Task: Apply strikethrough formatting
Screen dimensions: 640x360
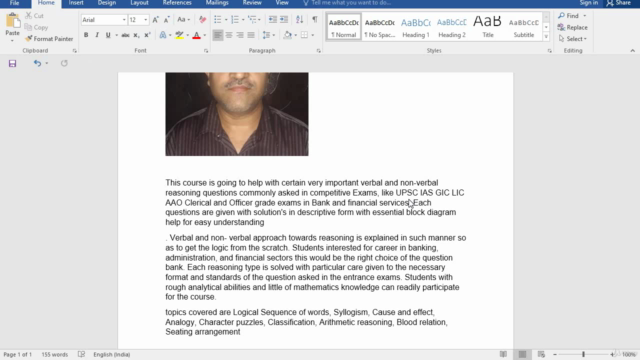Action: click(x=125, y=35)
